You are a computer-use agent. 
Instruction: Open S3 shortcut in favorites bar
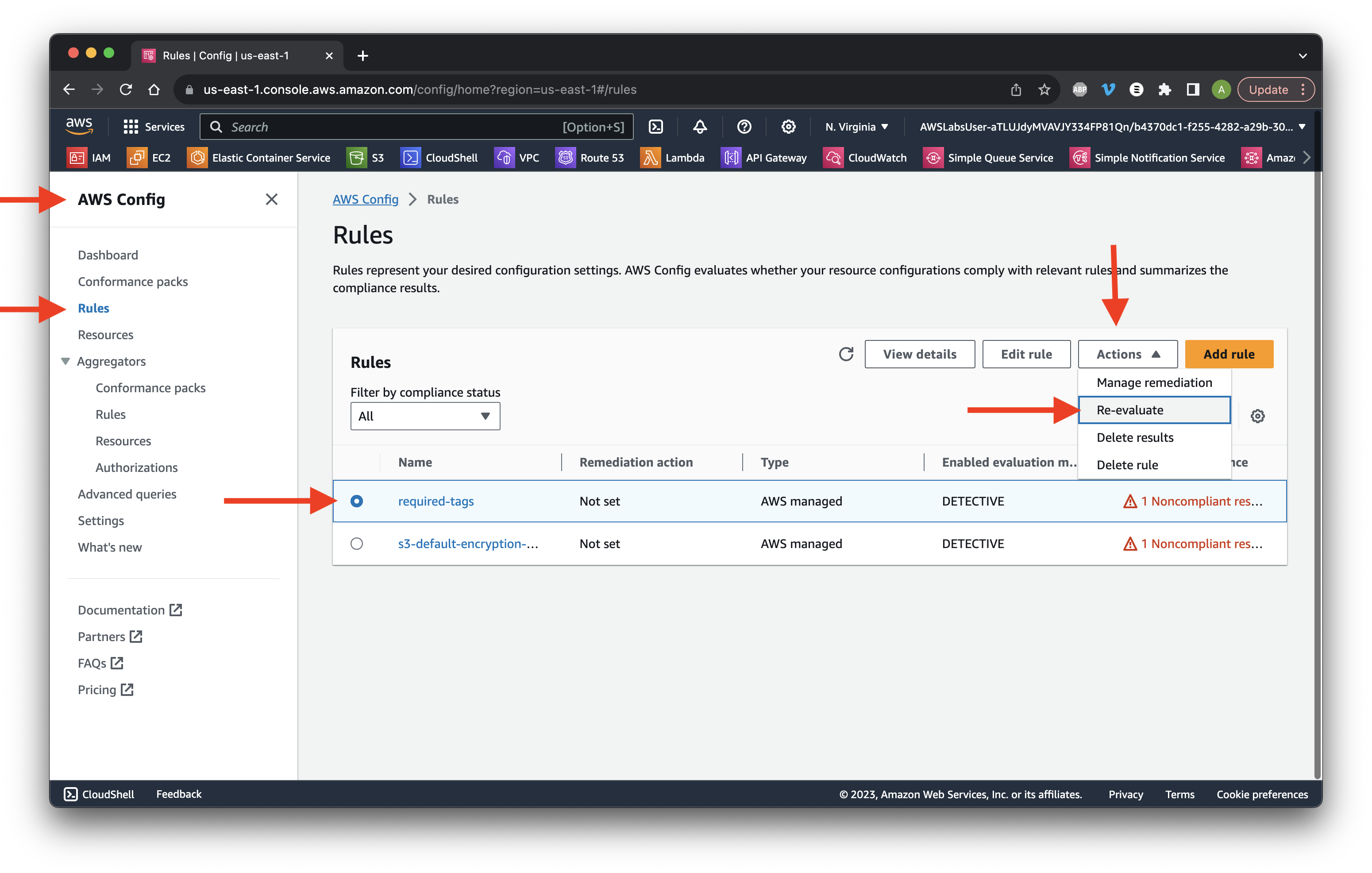click(x=366, y=158)
